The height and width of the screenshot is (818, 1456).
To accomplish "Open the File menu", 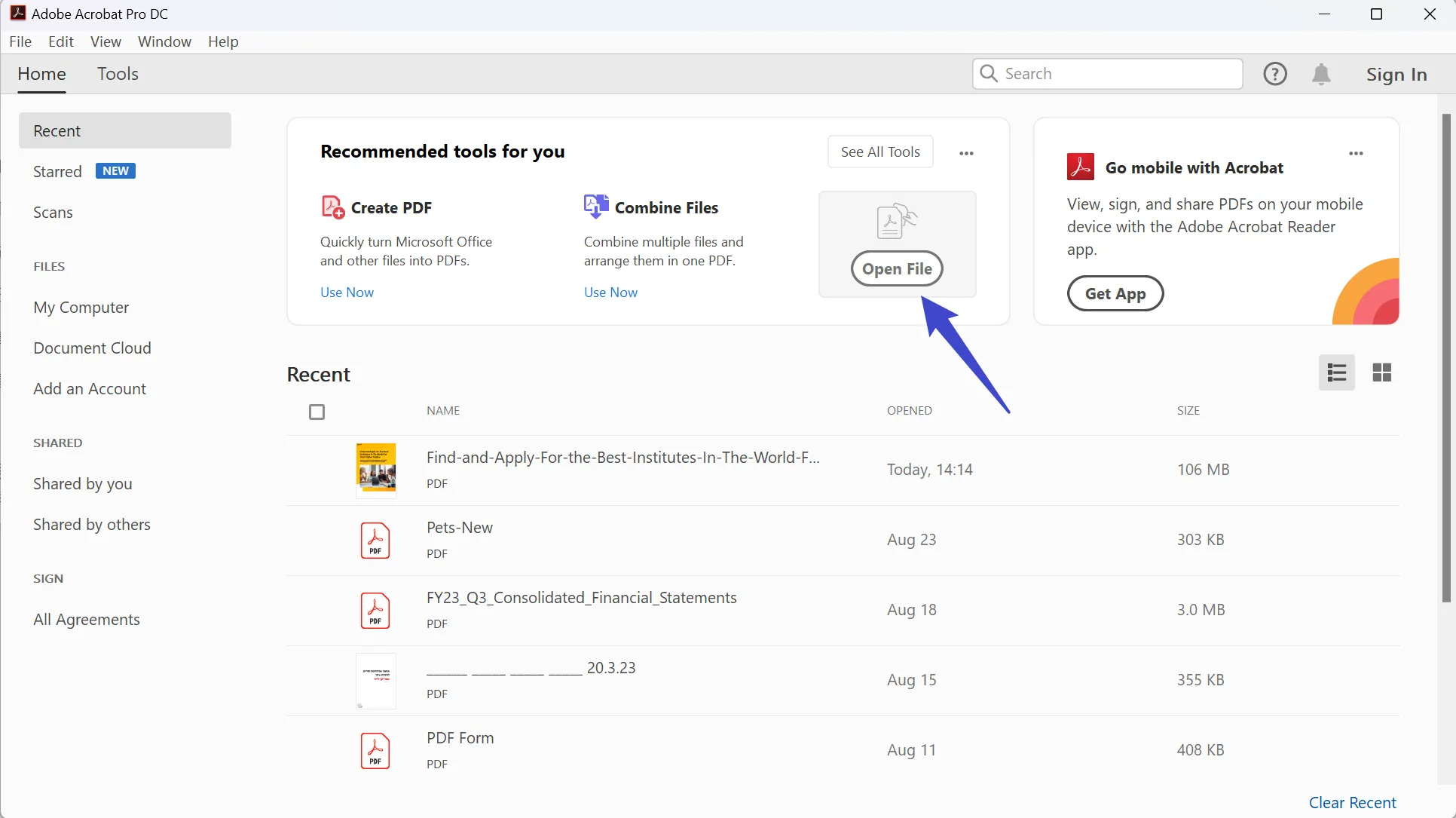I will [x=20, y=41].
